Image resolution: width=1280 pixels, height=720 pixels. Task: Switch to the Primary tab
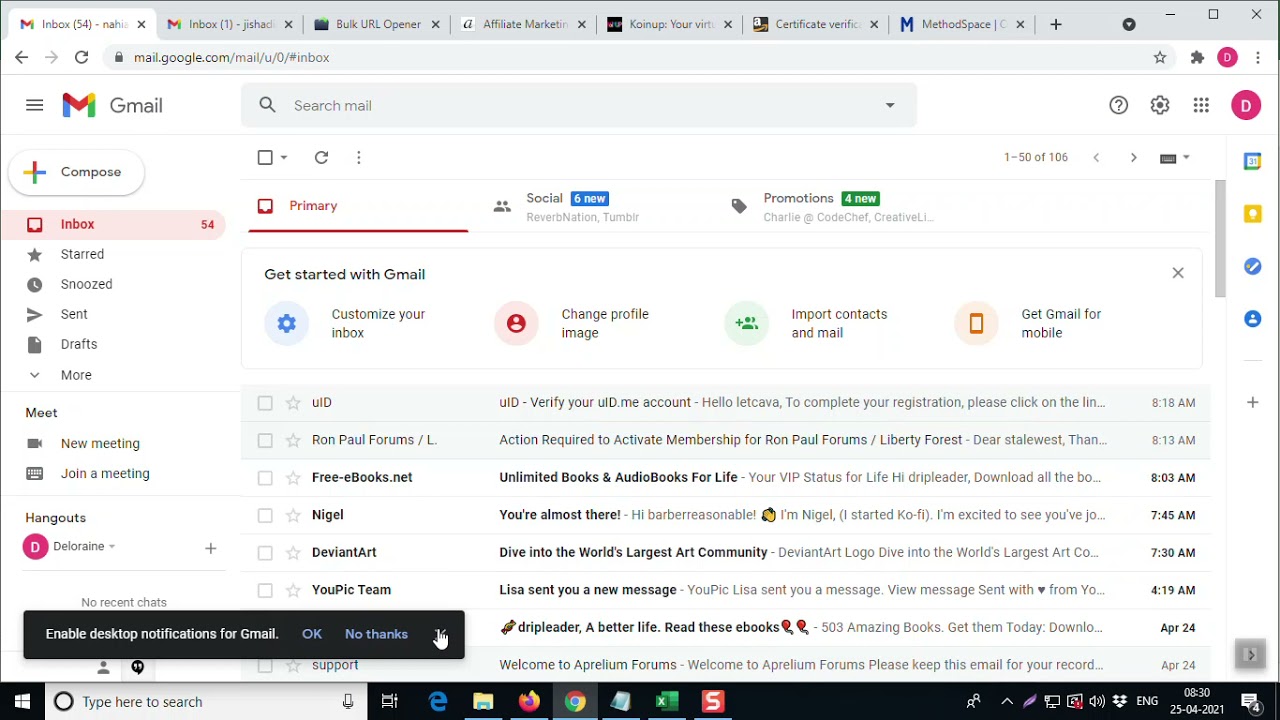click(358, 206)
